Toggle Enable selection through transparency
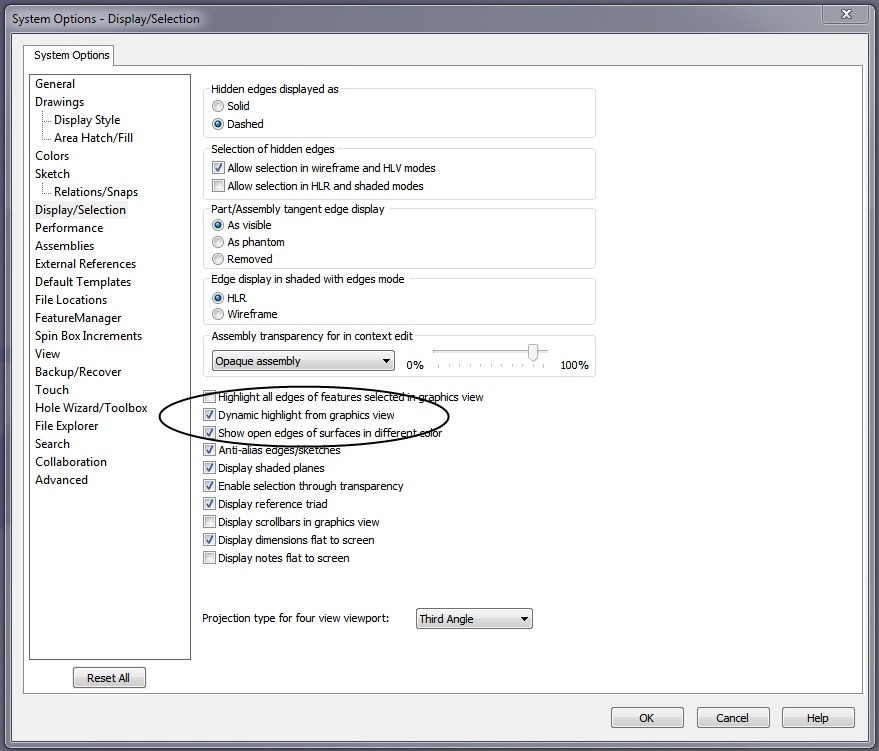Image resolution: width=879 pixels, height=751 pixels. pos(209,485)
